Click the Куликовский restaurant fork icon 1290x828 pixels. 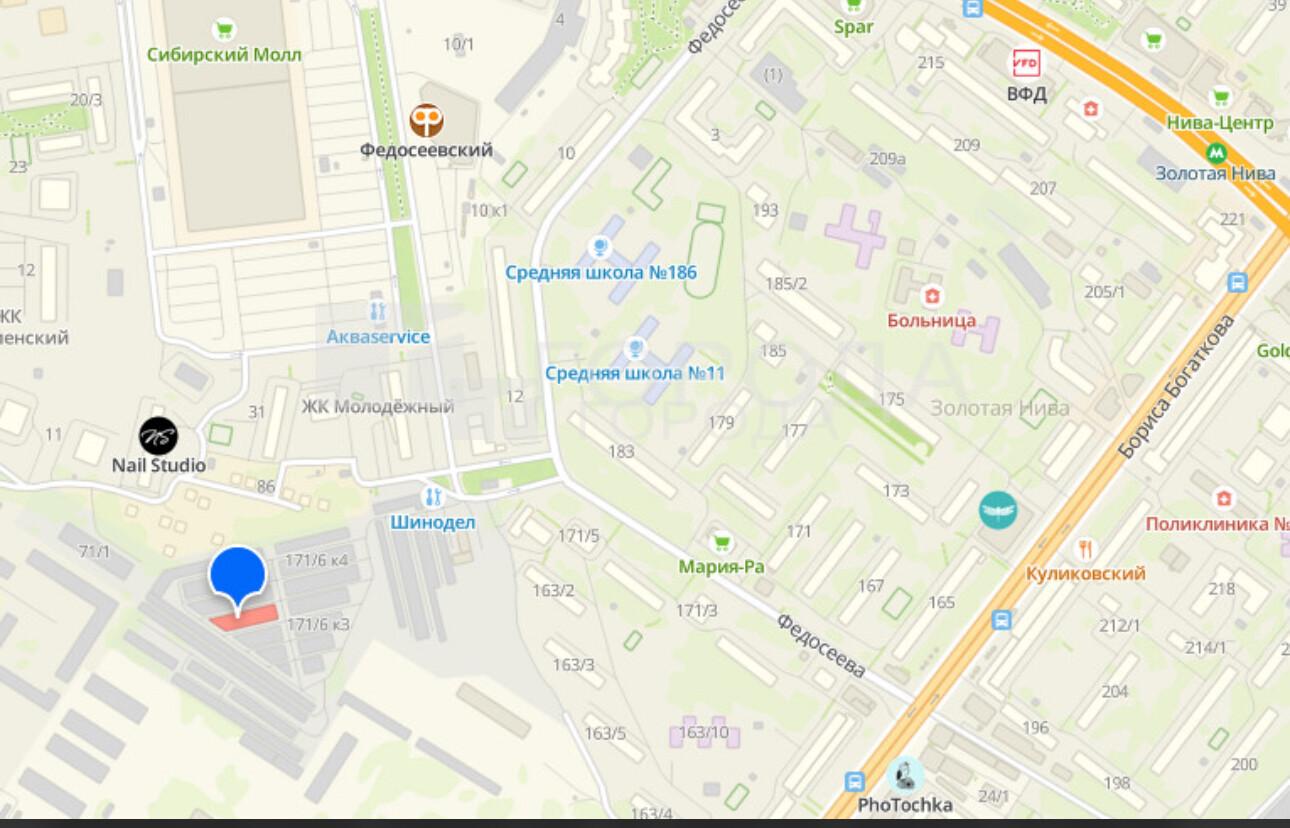click(1085, 549)
